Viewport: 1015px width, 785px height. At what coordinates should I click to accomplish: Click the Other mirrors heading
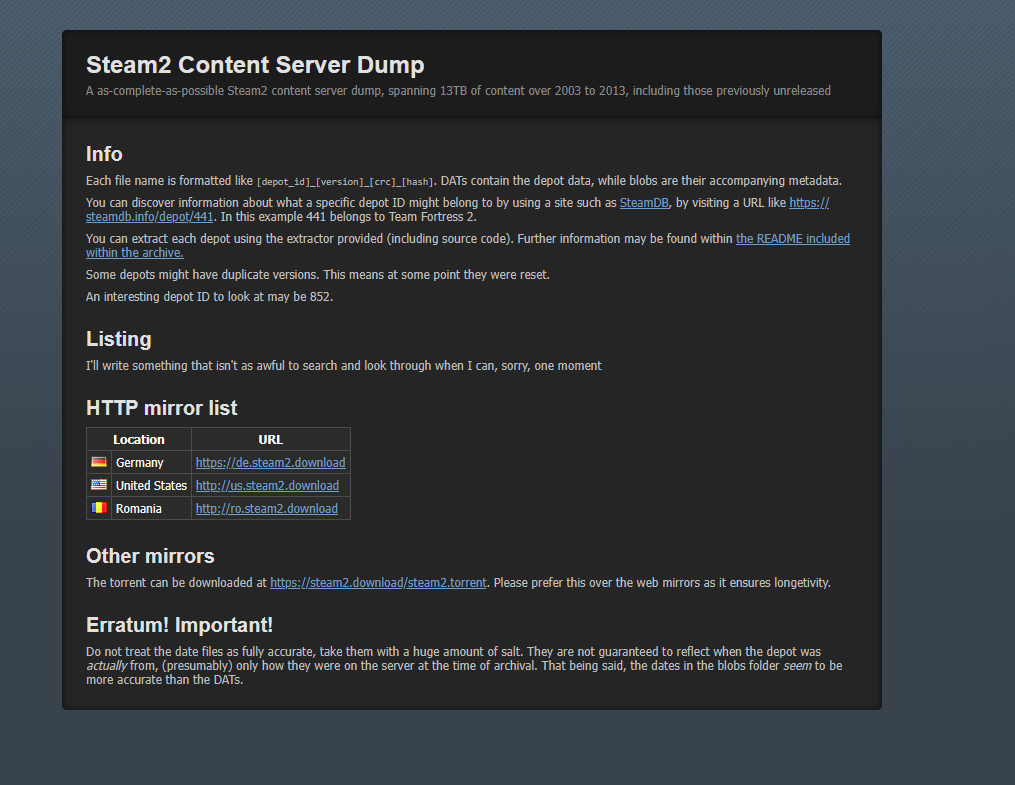(x=150, y=556)
